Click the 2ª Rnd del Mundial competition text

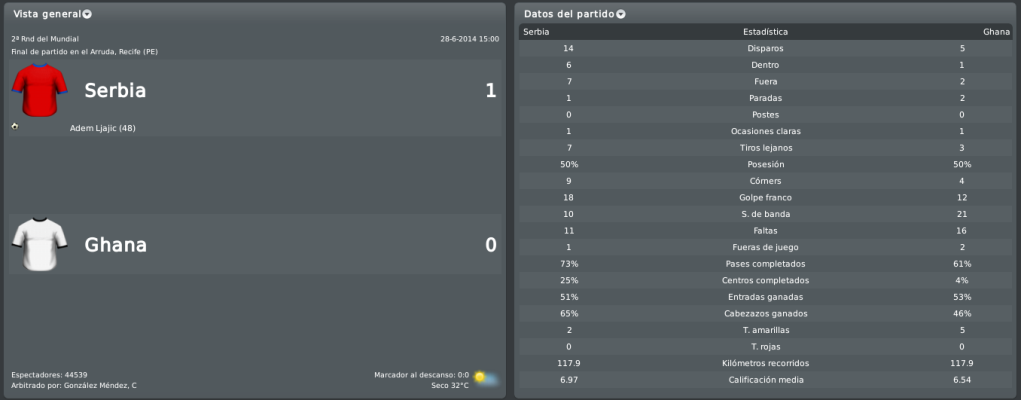click(45, 39)
